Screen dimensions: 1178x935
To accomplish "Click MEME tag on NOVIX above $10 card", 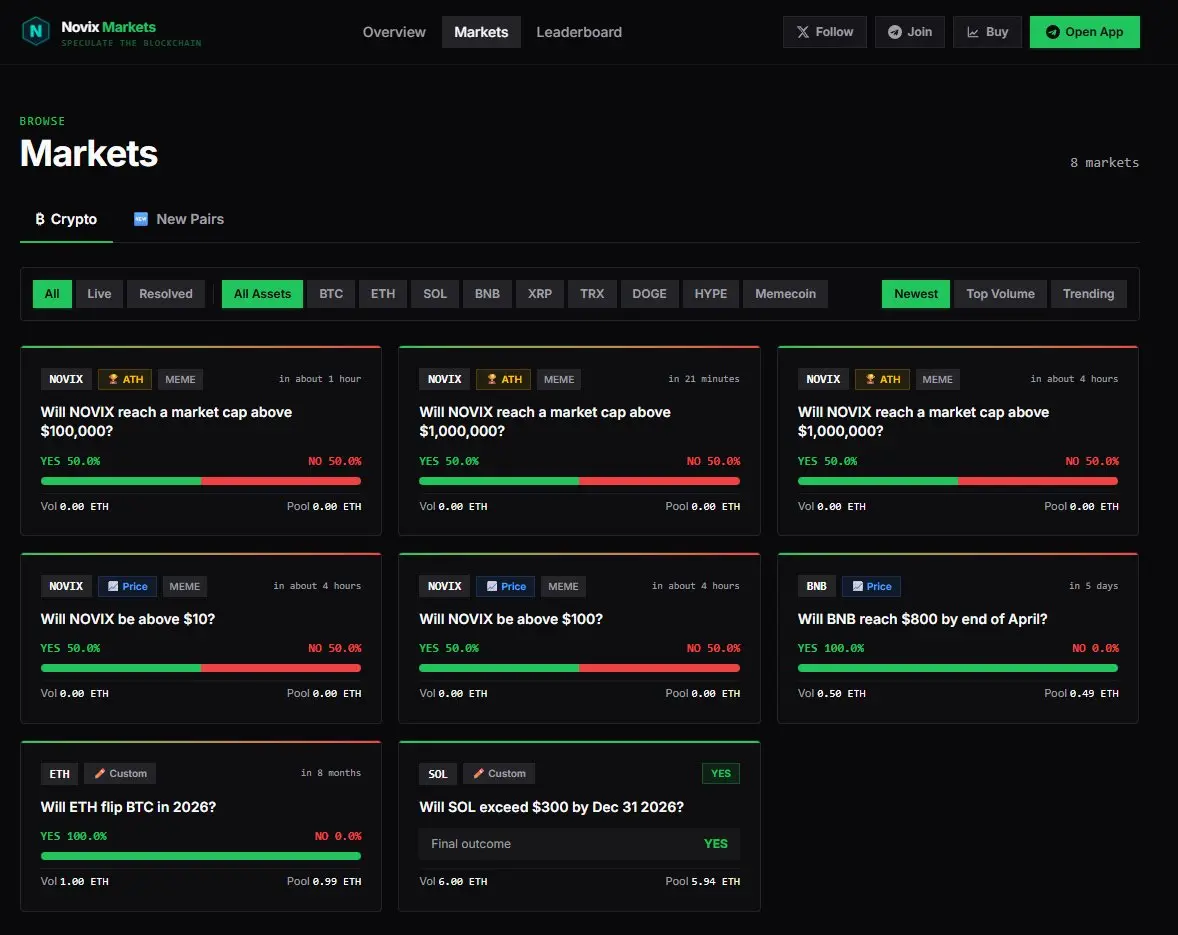I will [184, 586].
